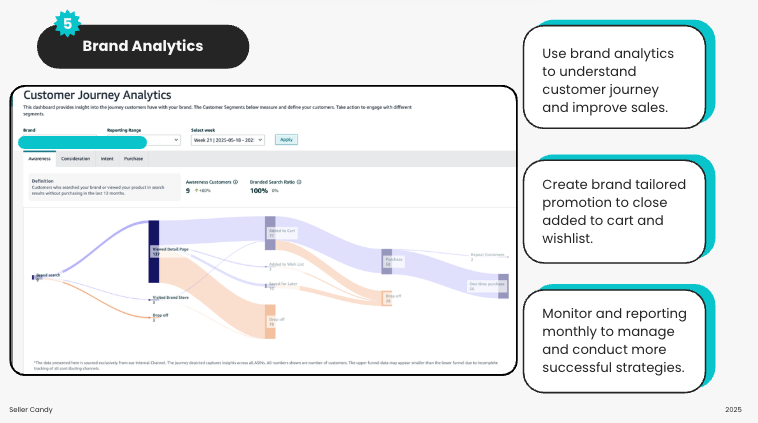This screenshot has height=423, width=758.
Task: Click the large orange Drop-off flow node
Action: tap(272, 322)
